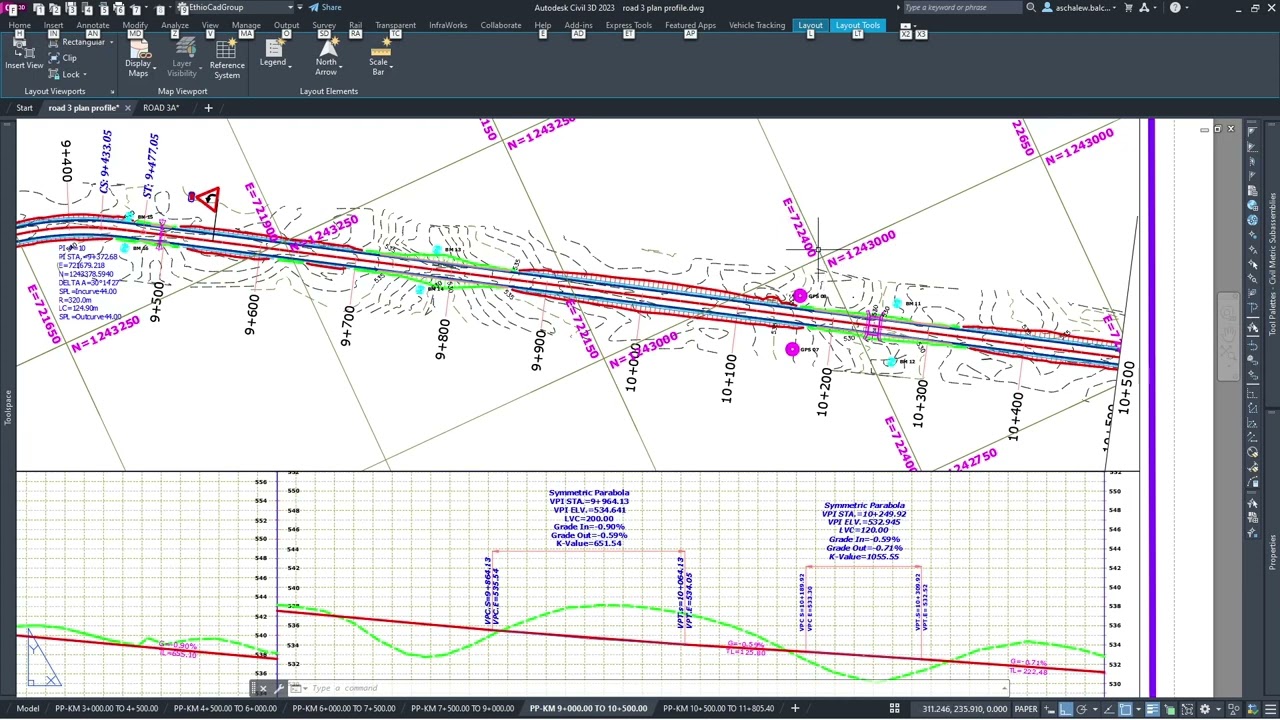Open command line customize wrench icon
The height and width of the screenshot is (720, 1280).
[x=280, y=688]
